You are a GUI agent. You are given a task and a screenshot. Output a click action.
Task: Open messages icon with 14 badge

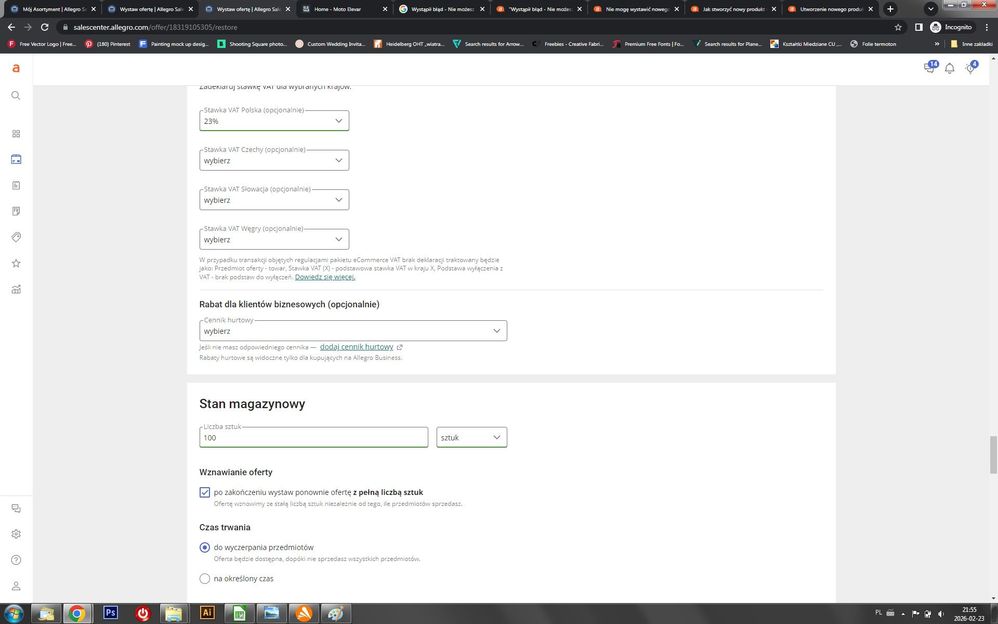[x=929, y=68]
